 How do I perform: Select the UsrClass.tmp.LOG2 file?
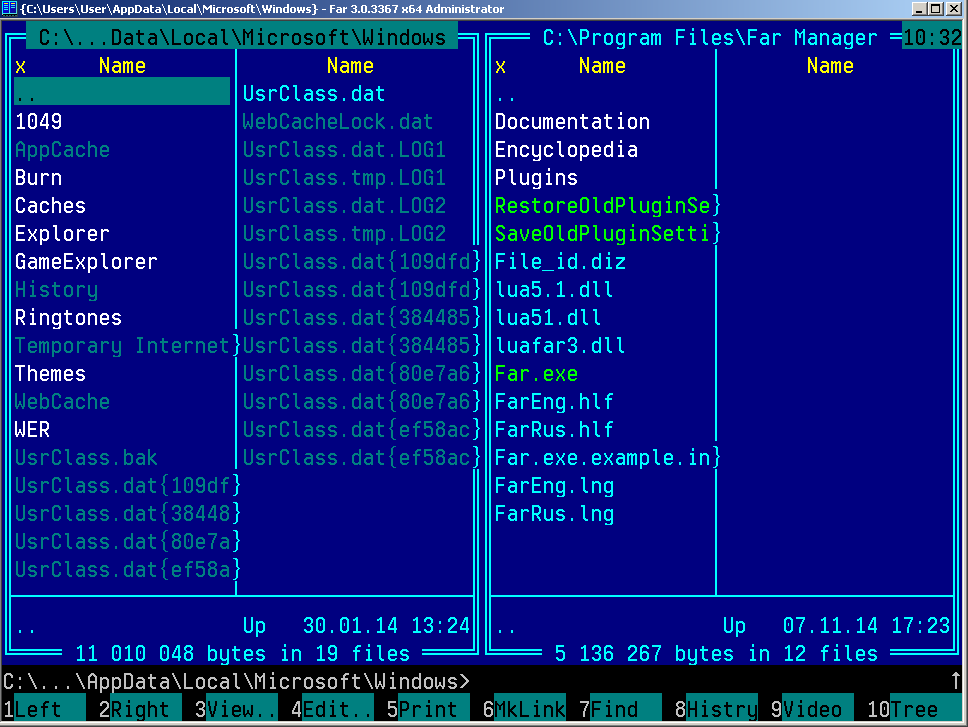click(x=344, y=234)
